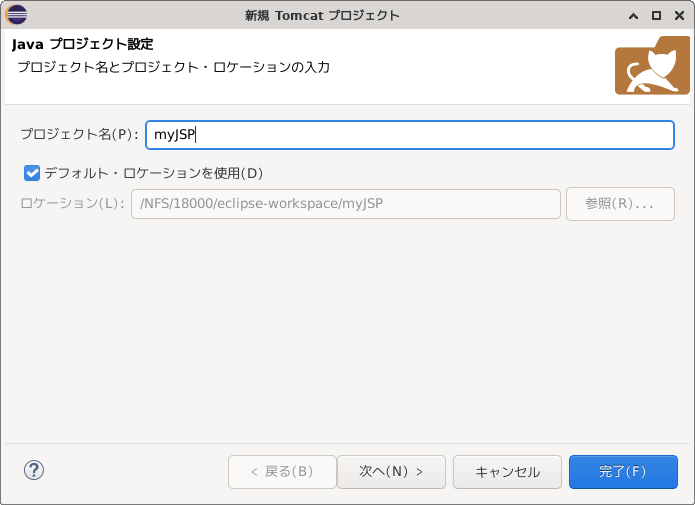Click the ロケーション path field
The width and height of the screenshot is (695, 505).
(346, 204)
